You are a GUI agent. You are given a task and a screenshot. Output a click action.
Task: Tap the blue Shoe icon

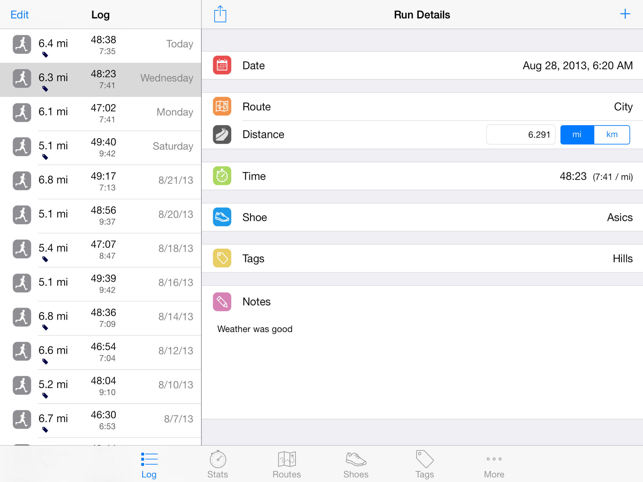tap(222, 217)
